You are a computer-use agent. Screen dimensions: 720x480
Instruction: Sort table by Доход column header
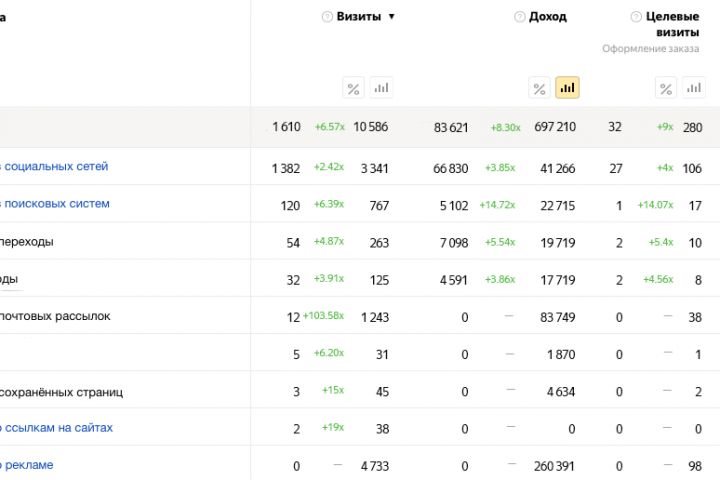pos(548,17)
